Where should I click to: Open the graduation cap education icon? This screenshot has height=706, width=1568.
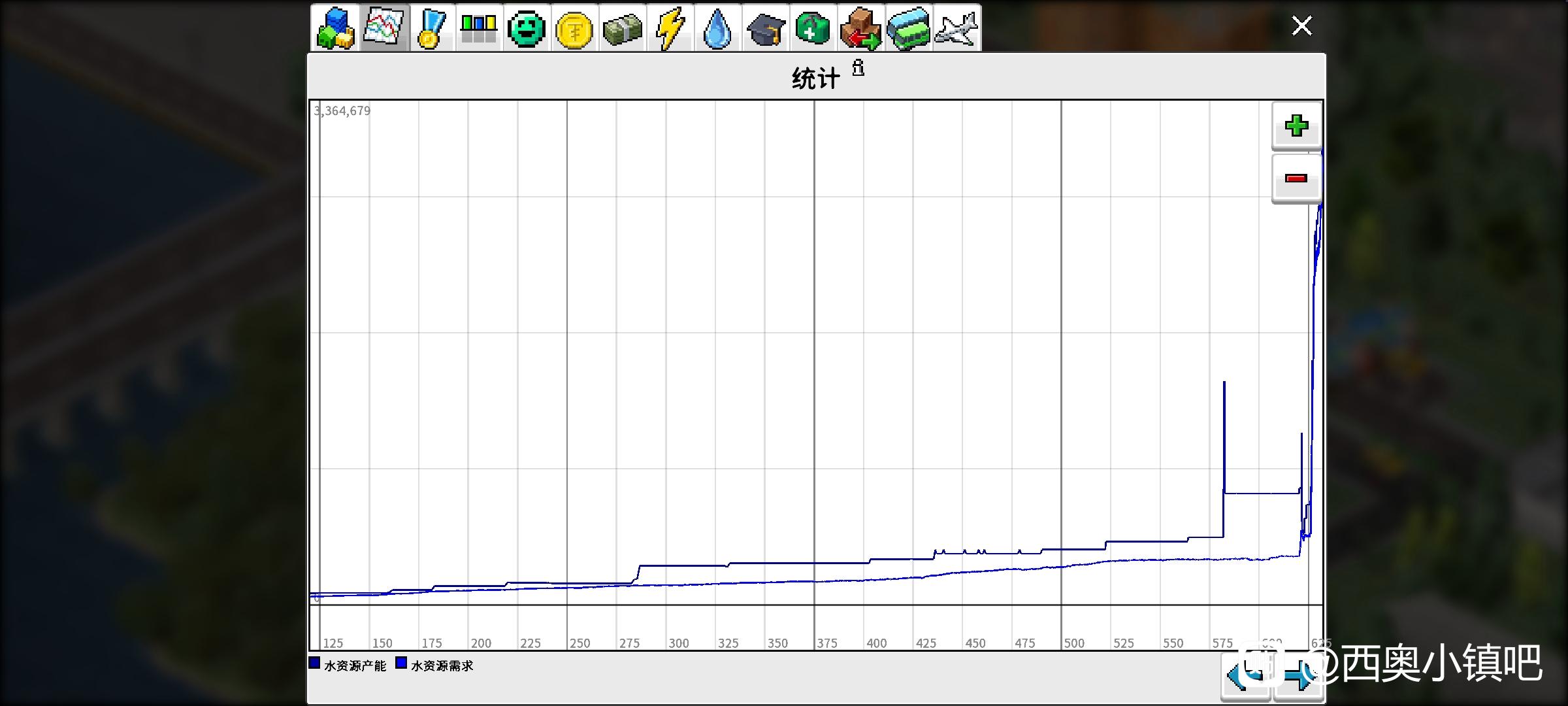tap(765, 28)
